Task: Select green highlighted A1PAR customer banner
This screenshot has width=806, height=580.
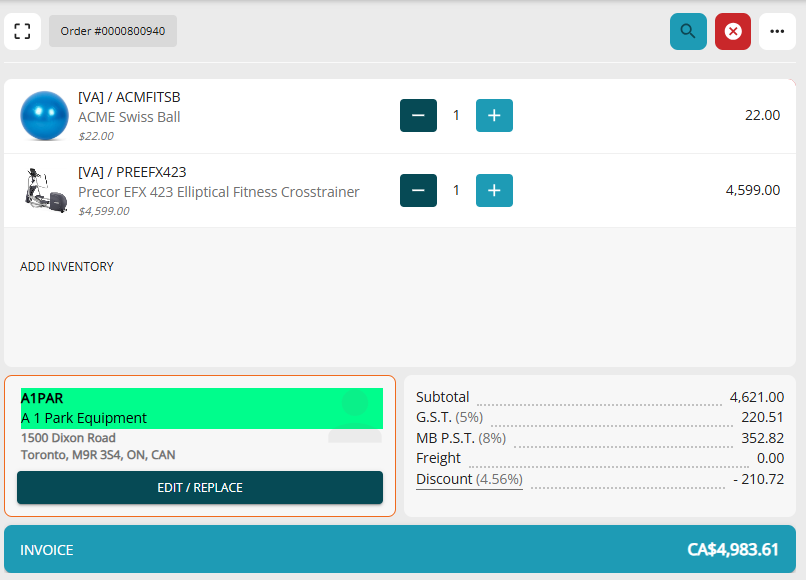Action: pos(202,408)
